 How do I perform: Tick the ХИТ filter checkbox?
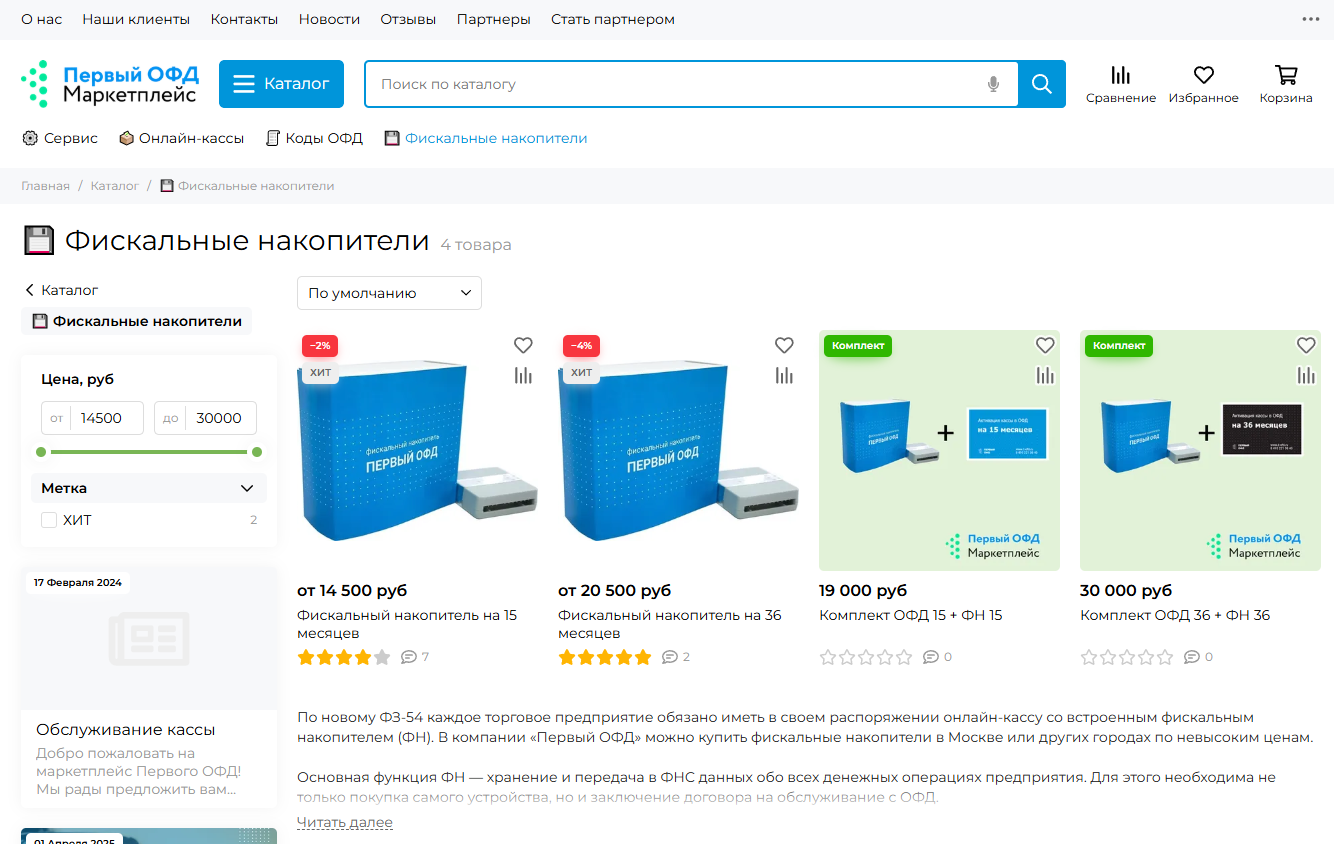click(x=49, y=520)
